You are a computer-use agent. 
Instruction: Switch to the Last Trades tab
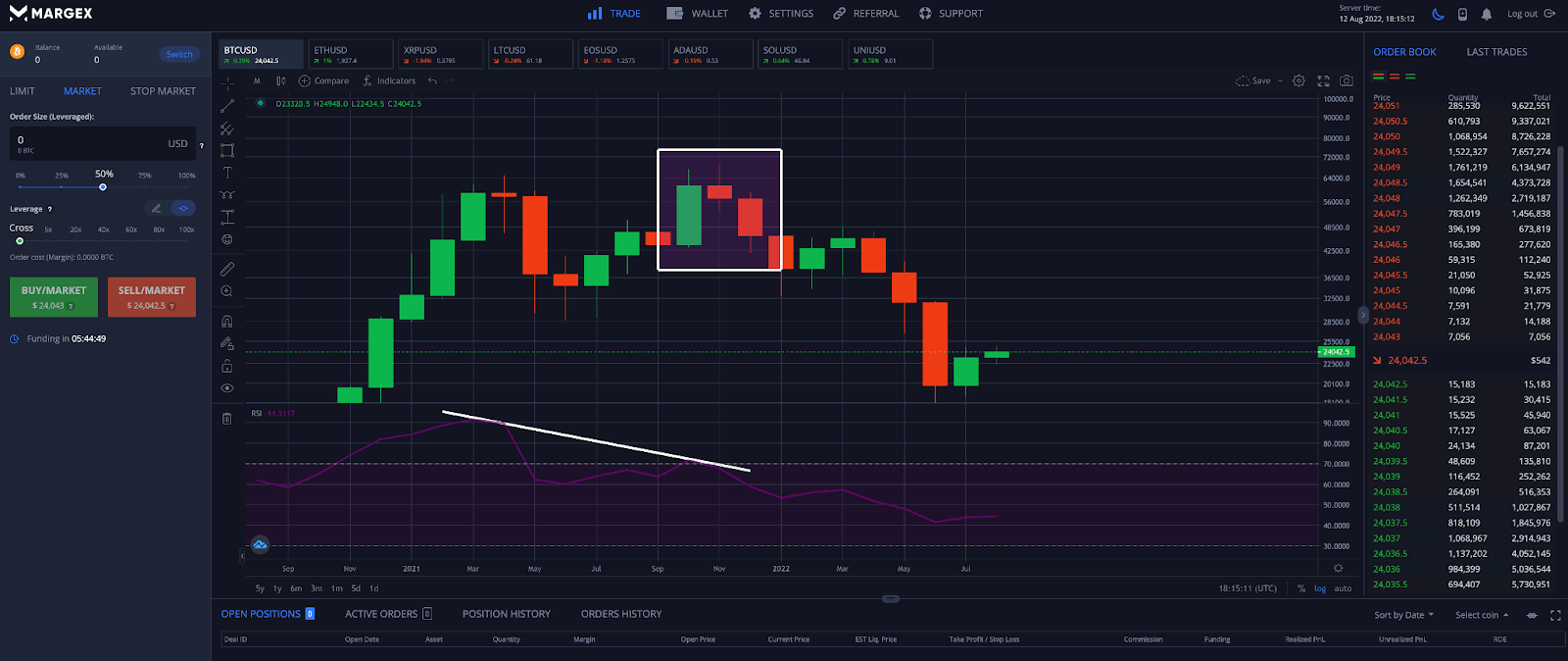(x=1496, y=52)
